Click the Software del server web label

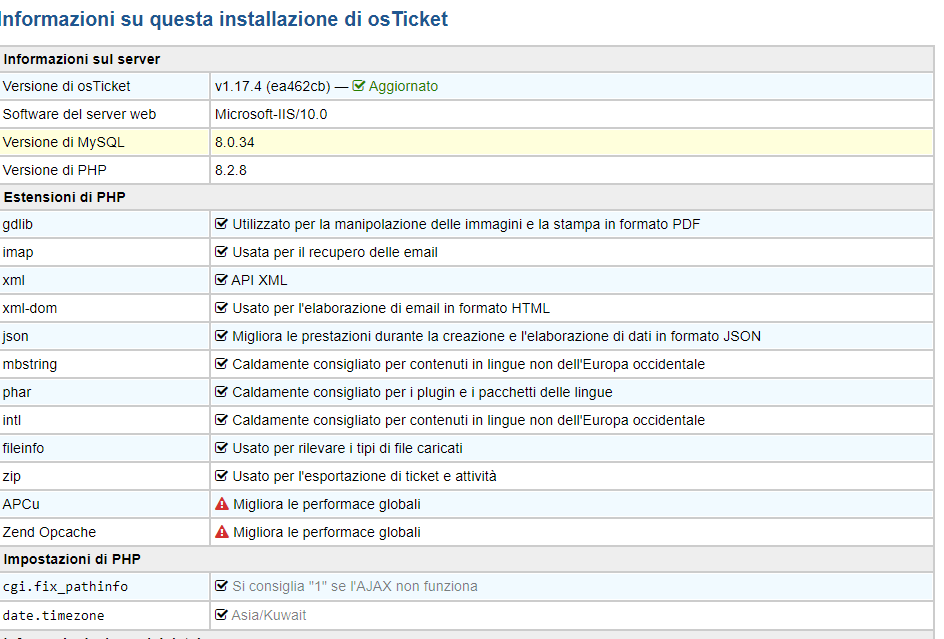tap(79, 114)
